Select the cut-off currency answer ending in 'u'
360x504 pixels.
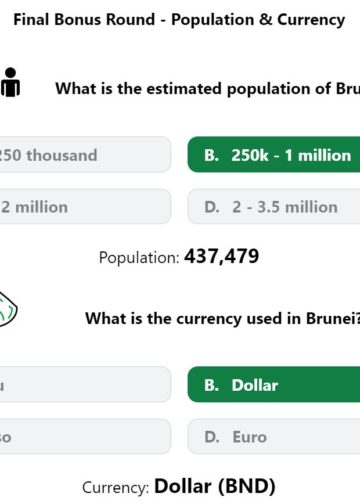point(85,384)
